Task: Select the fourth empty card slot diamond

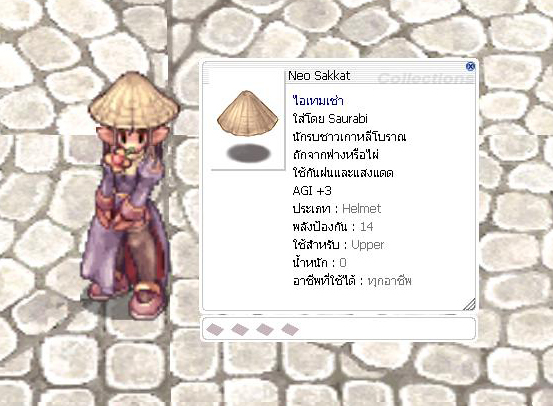Action: (290, 330)
